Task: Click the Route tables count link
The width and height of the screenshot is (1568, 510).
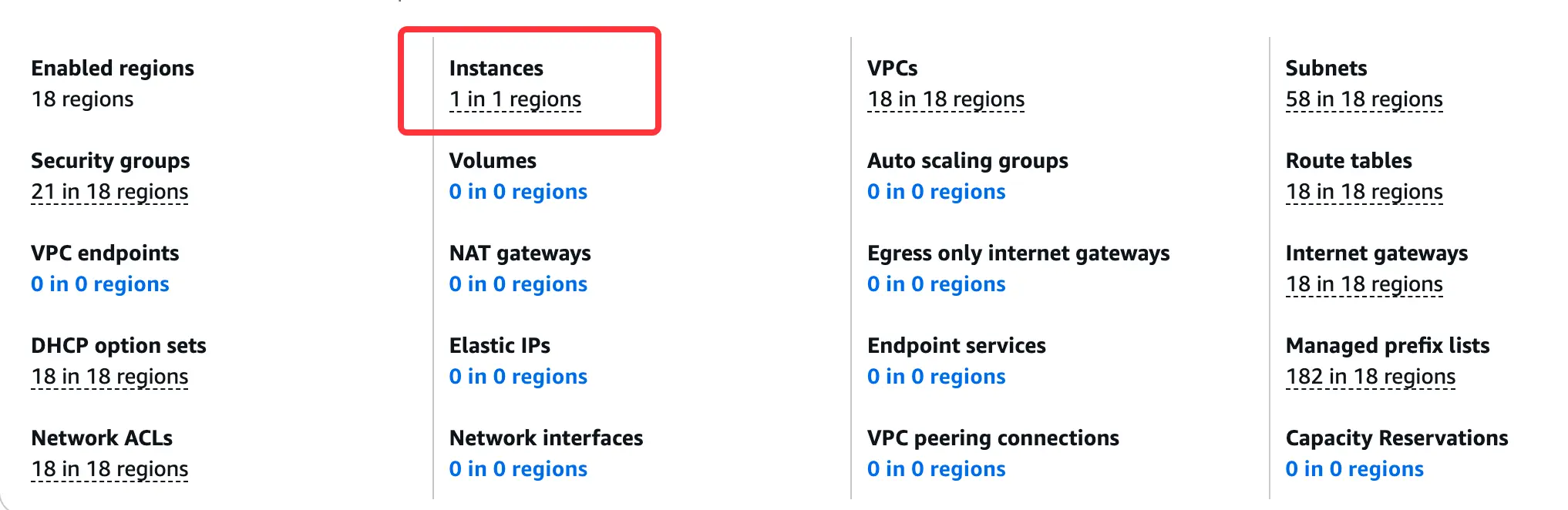Action: pos(1364,192)
